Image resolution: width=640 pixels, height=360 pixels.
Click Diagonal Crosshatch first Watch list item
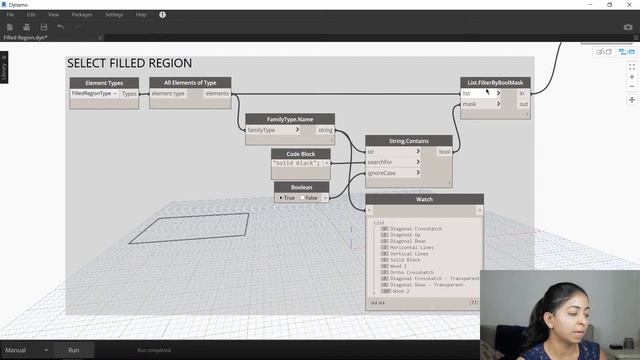coord(416,229)
